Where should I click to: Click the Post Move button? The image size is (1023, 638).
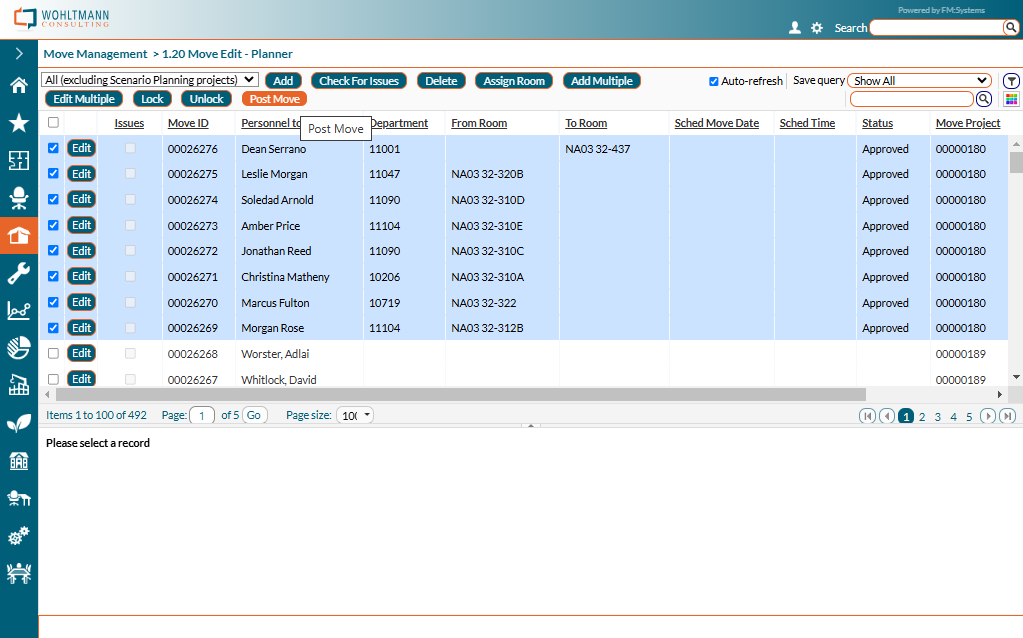274,99
